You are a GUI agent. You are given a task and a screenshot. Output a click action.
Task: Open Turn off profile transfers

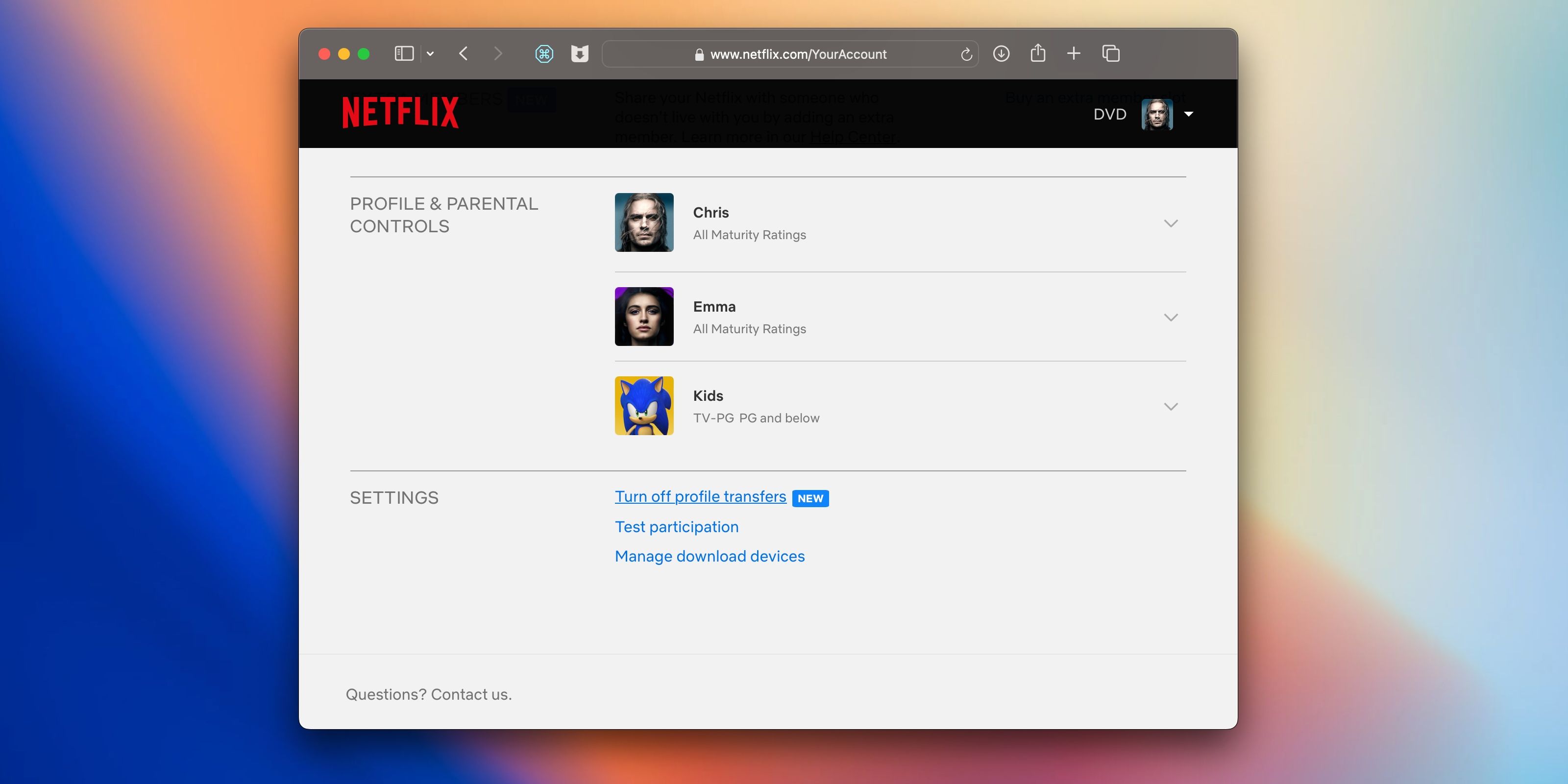[x=700, y=496]
